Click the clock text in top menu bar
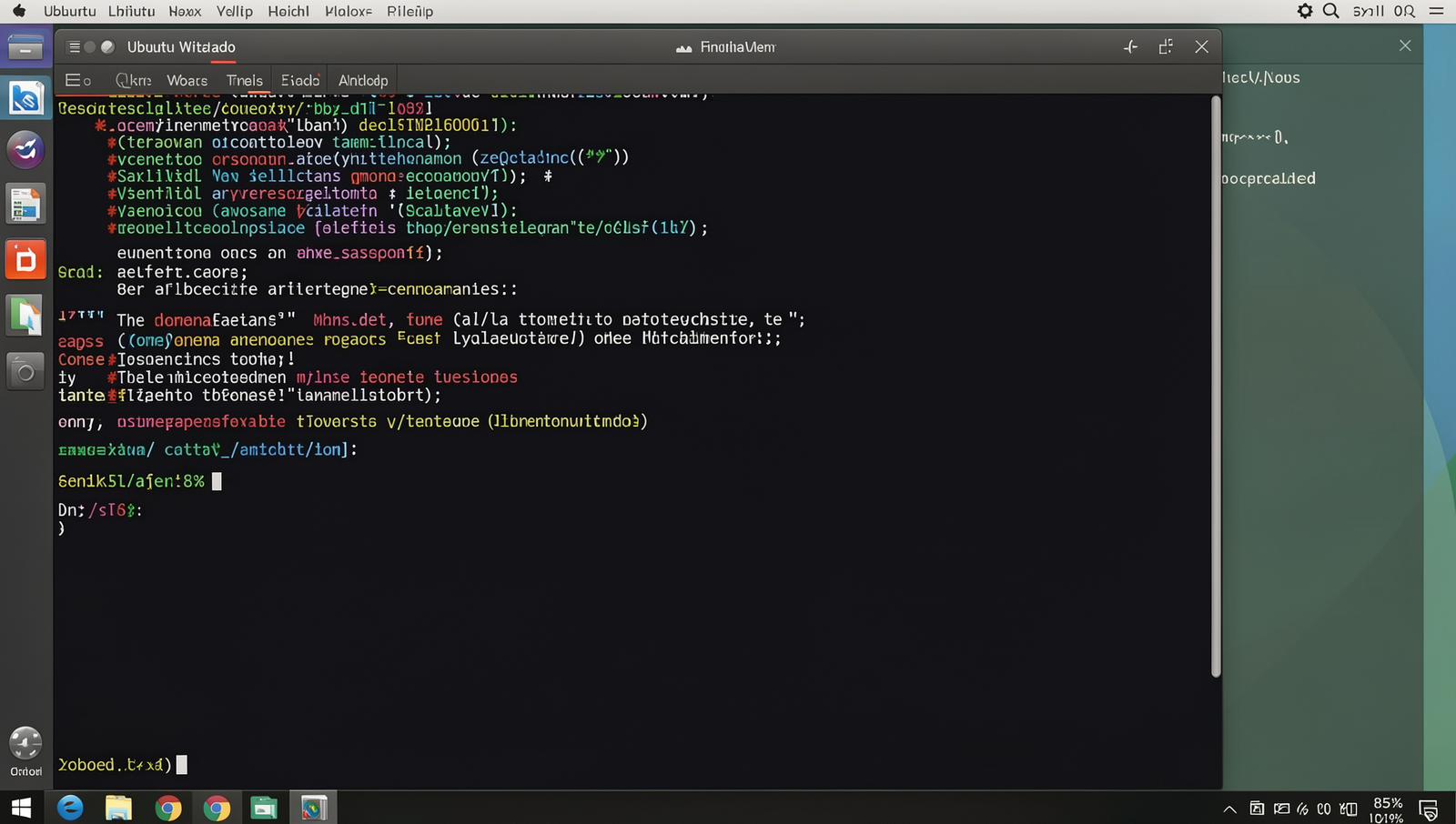 pos(1383,11)
